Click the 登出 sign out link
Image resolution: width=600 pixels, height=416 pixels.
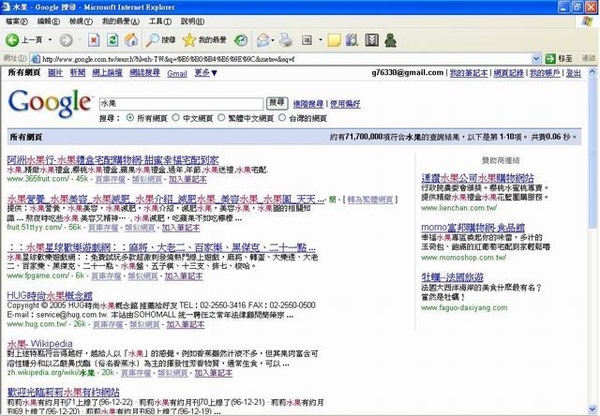[573, 73]
